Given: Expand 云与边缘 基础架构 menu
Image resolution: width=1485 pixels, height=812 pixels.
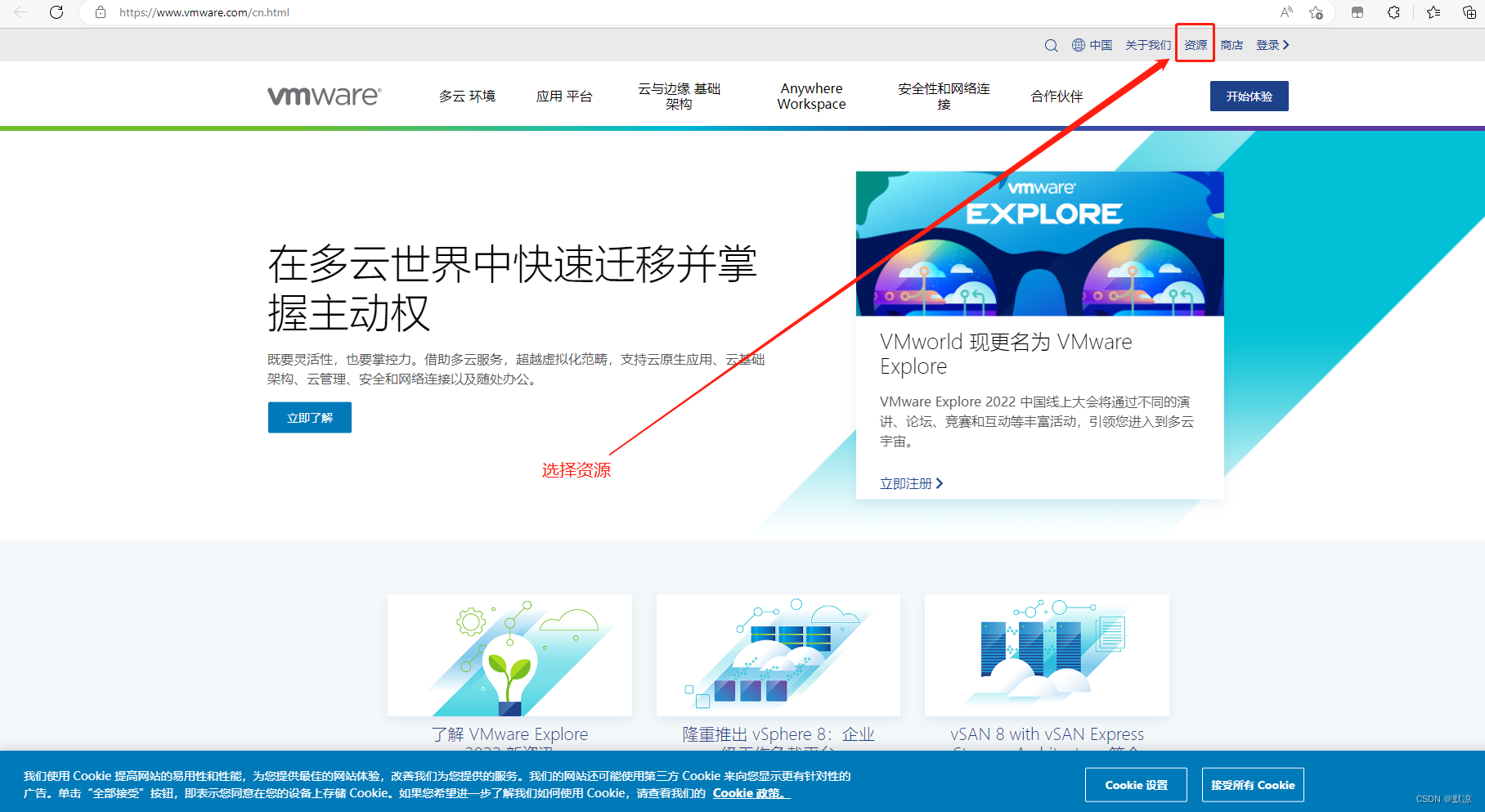Looking at the screenshot, I should [679, 96].
